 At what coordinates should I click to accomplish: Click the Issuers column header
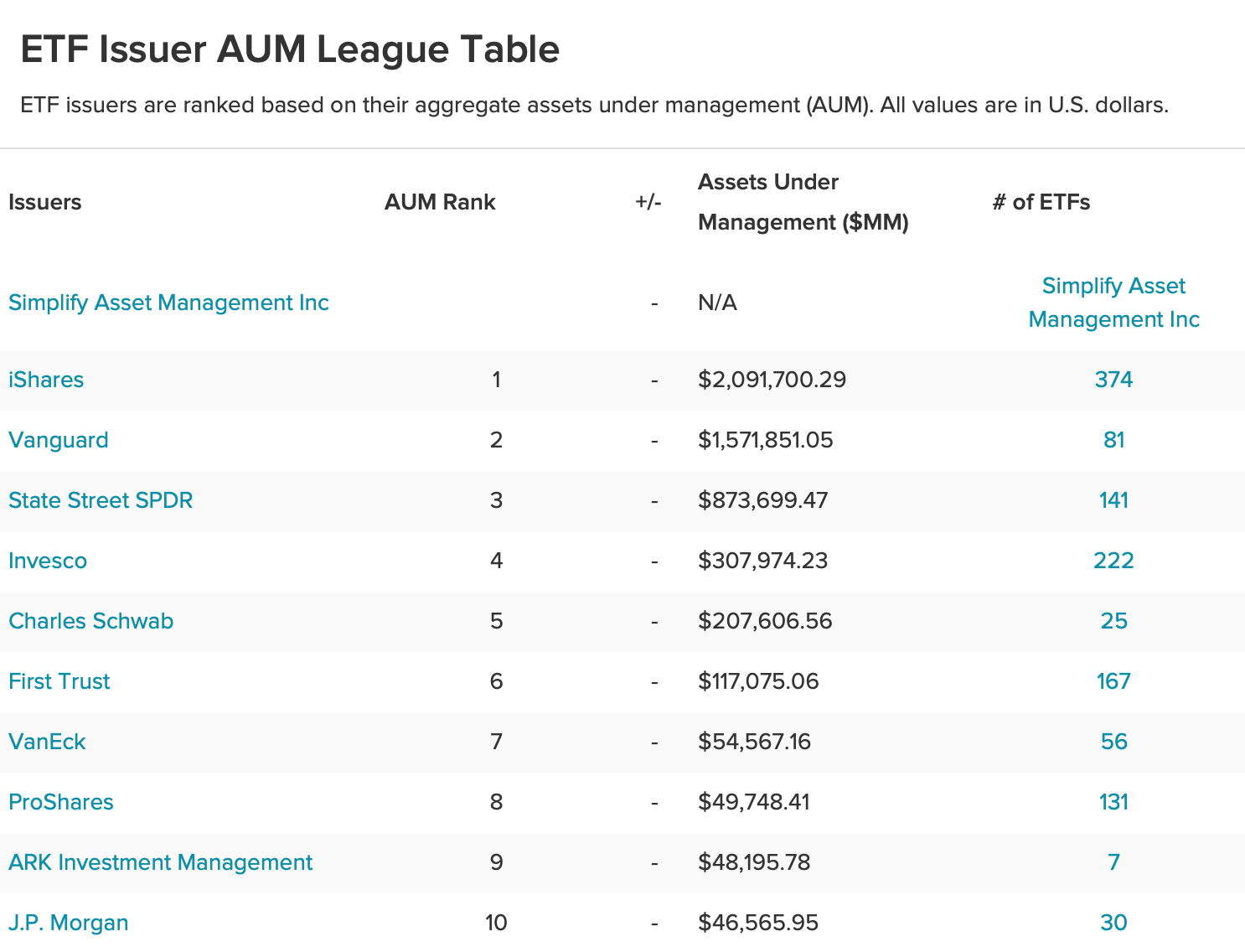(x=45, y=202)
